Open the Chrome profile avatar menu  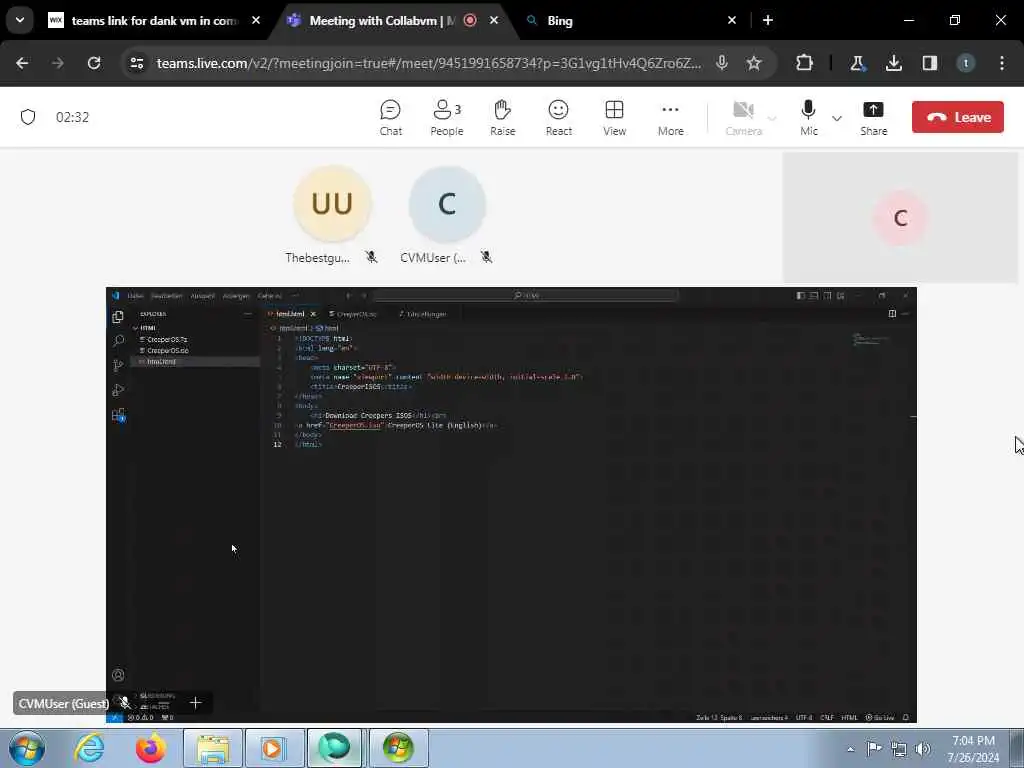click(x=966, y=63)
